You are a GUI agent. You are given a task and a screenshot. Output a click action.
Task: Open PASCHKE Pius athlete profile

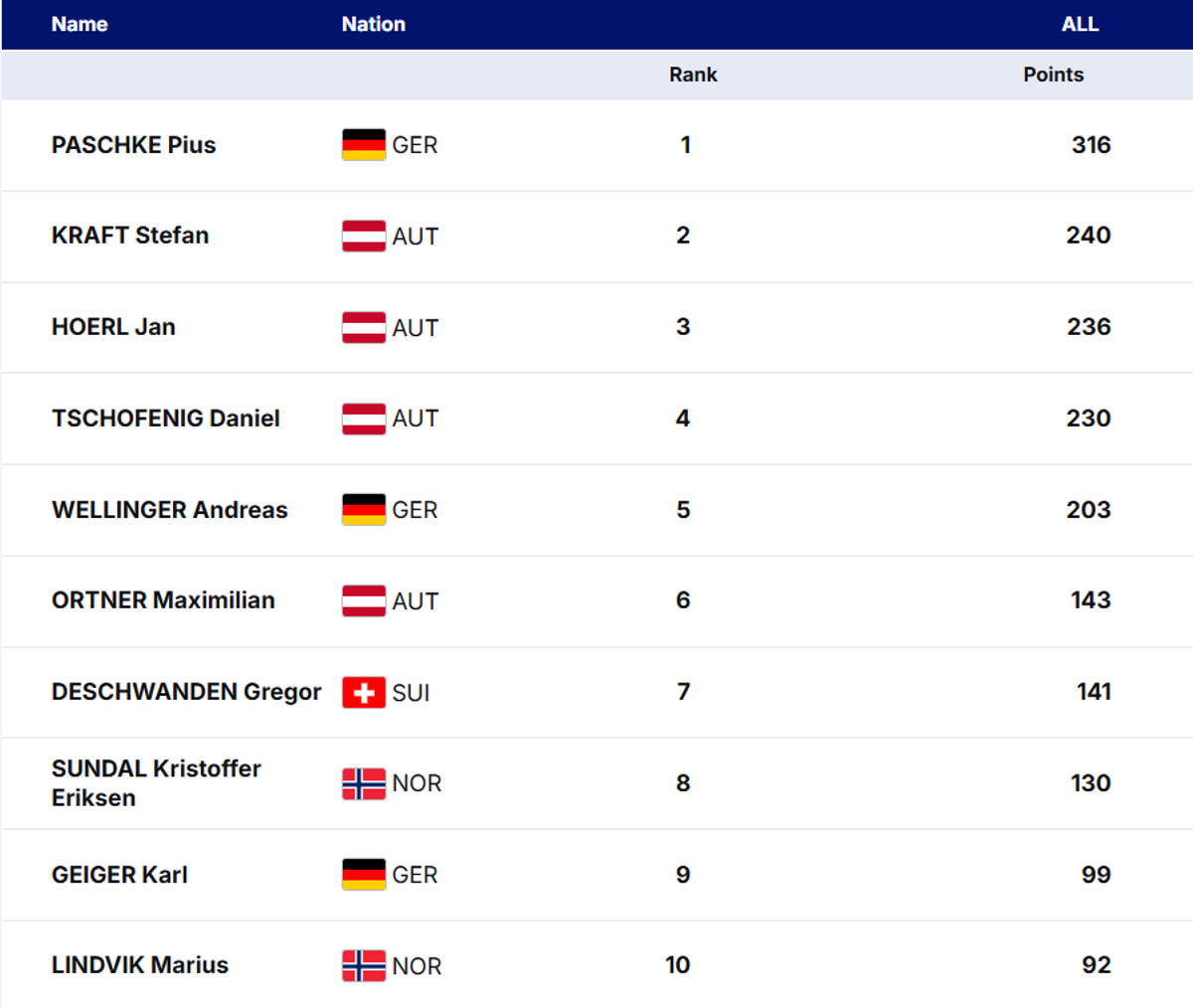tap(133, 145)
